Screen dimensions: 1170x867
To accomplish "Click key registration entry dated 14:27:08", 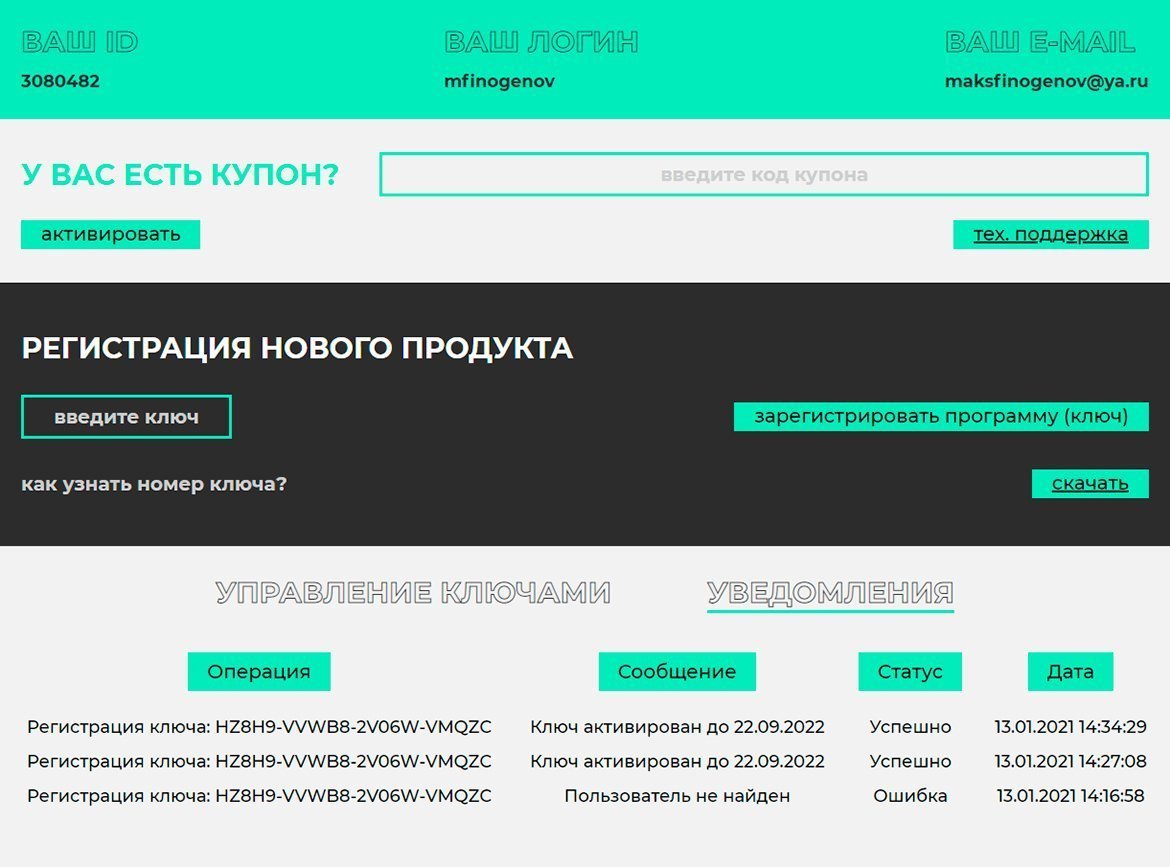I will point(259,761).
